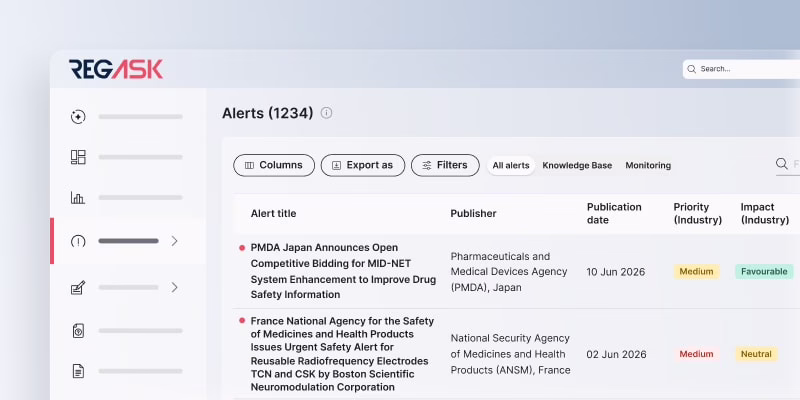The width and height of the screenshot is (800, 400).
Task: Switch to the All alerts tab
Action: pos(511,165)
